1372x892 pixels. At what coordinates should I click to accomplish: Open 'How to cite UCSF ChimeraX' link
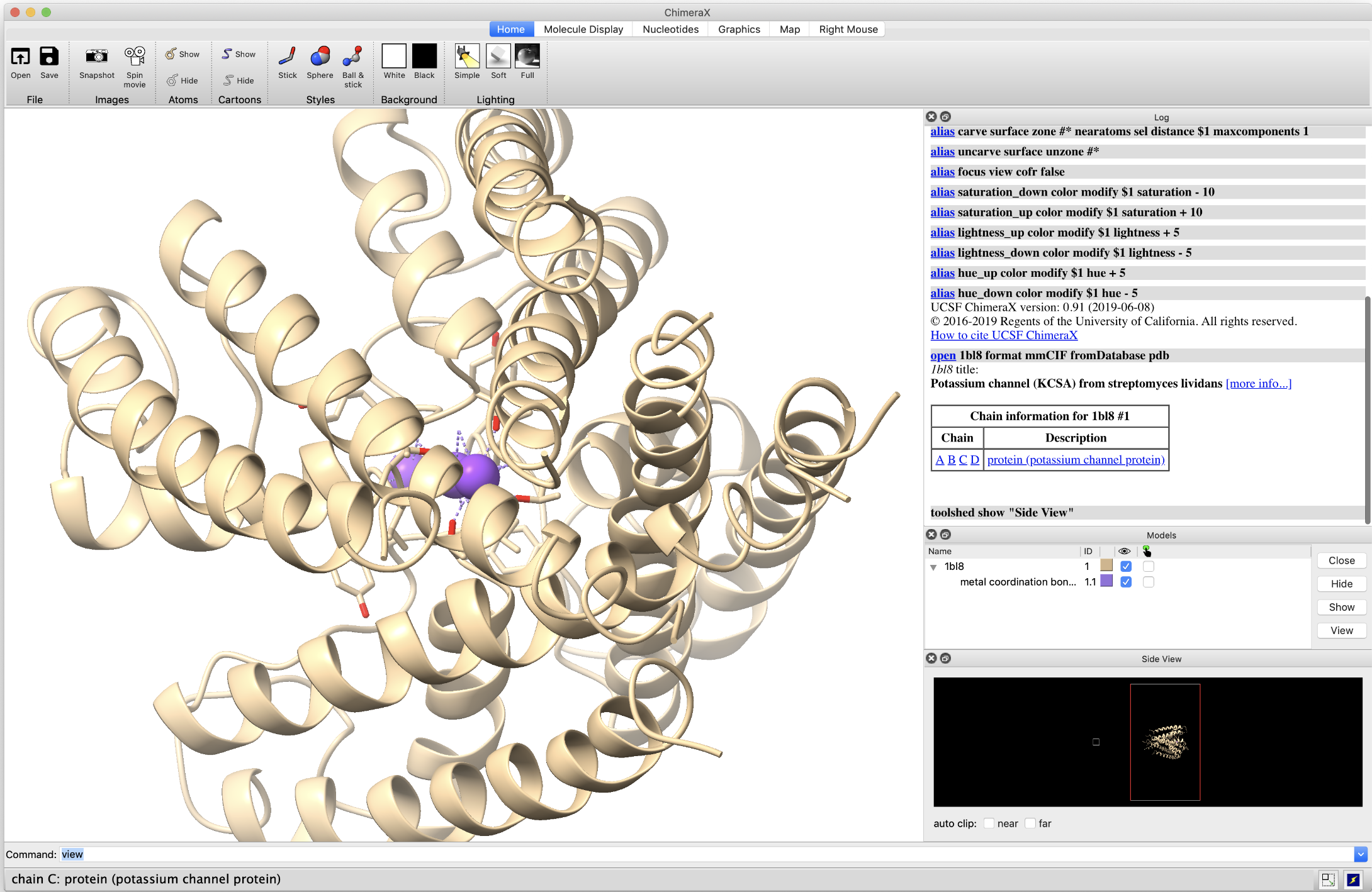1004,335
